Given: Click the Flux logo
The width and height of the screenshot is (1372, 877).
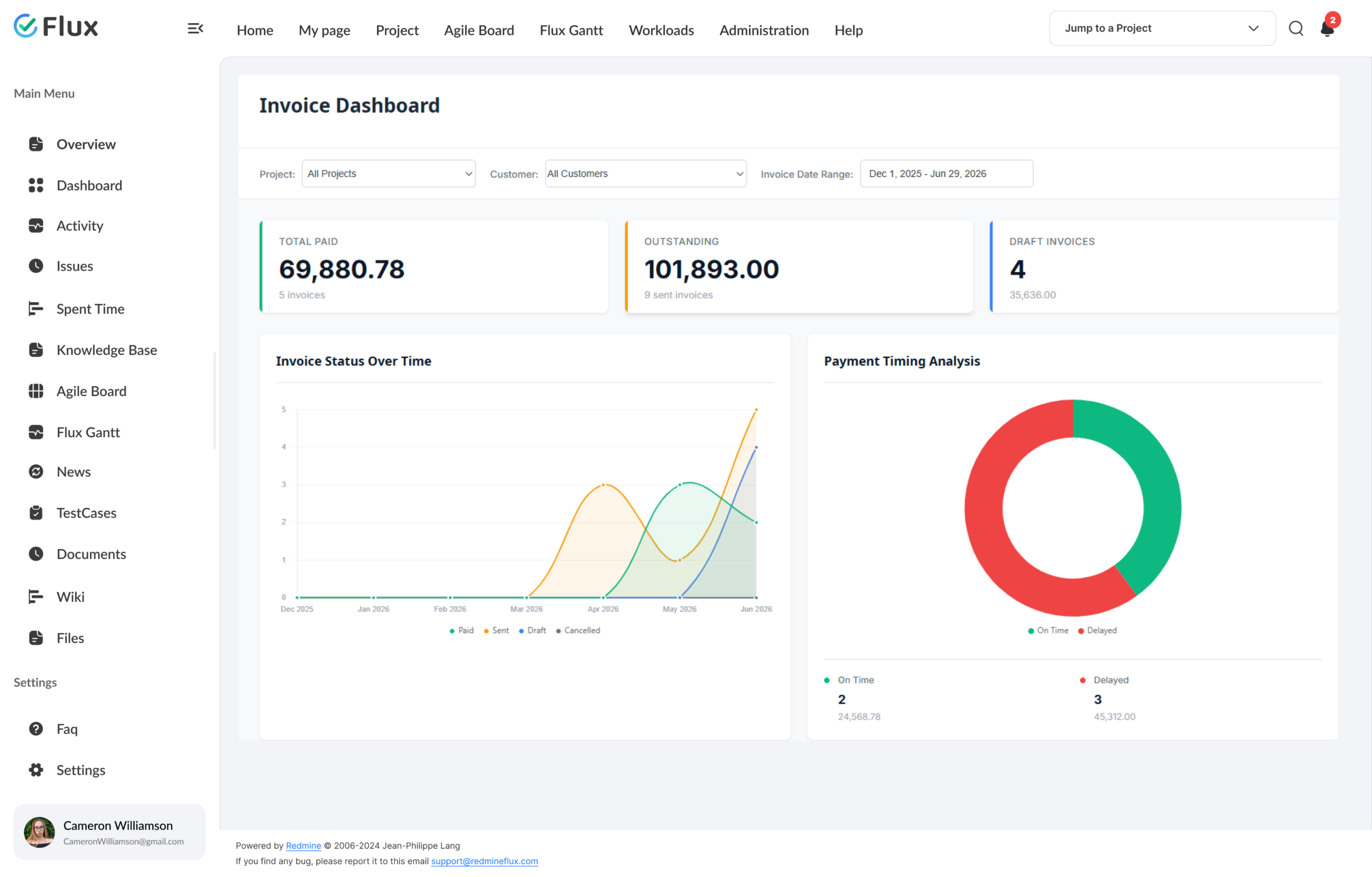Looking at the screenshot, I should click(56, 26).
